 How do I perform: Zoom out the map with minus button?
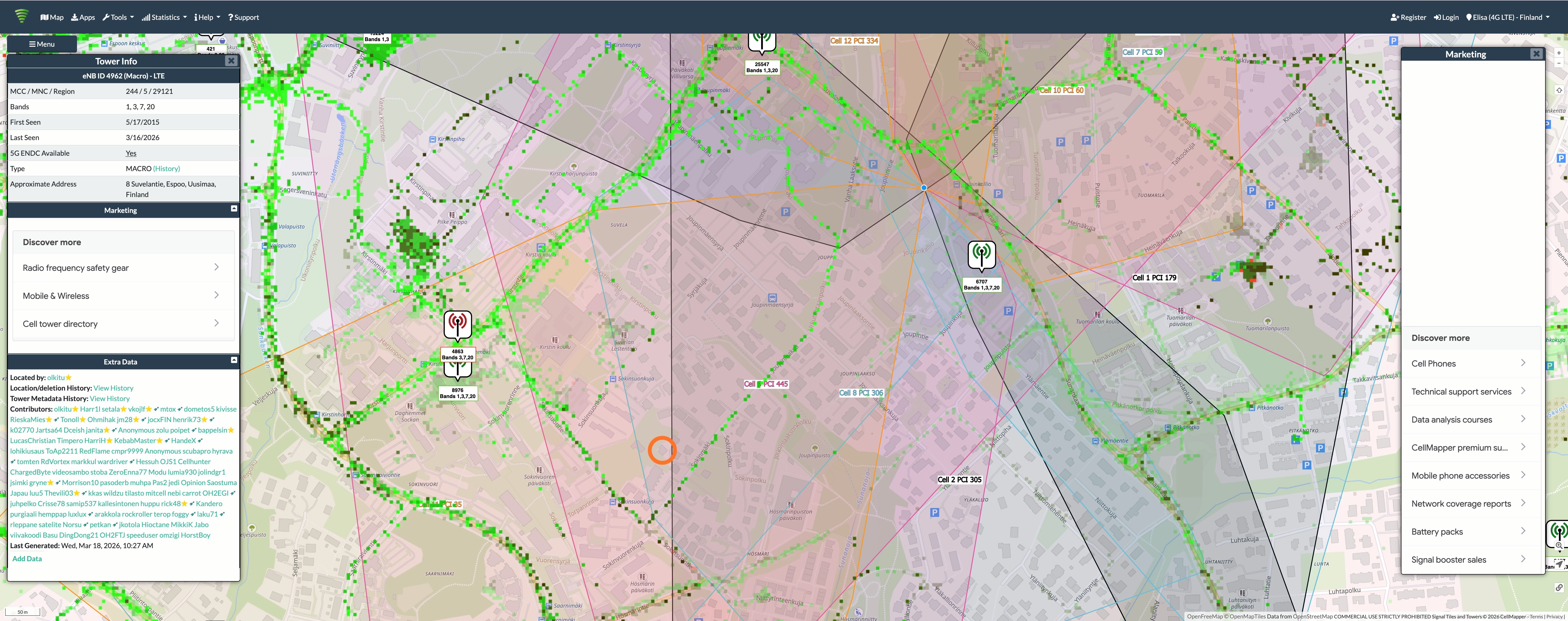tap(1559, 63)
